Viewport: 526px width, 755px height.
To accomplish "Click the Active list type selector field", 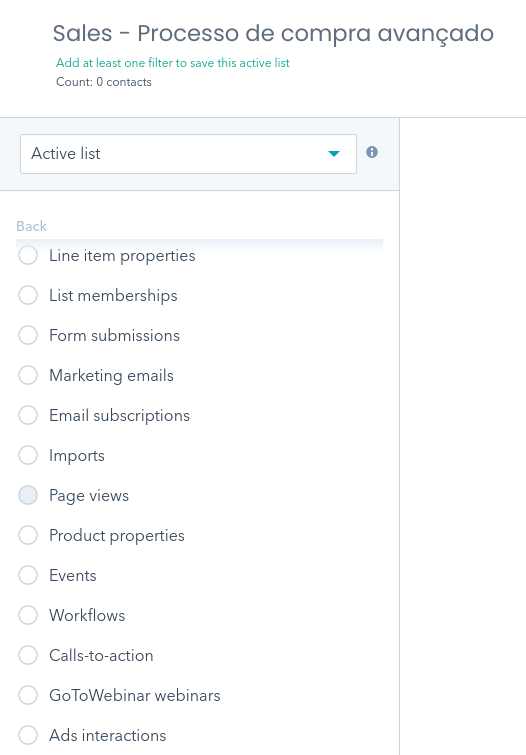I will [188, 154].
